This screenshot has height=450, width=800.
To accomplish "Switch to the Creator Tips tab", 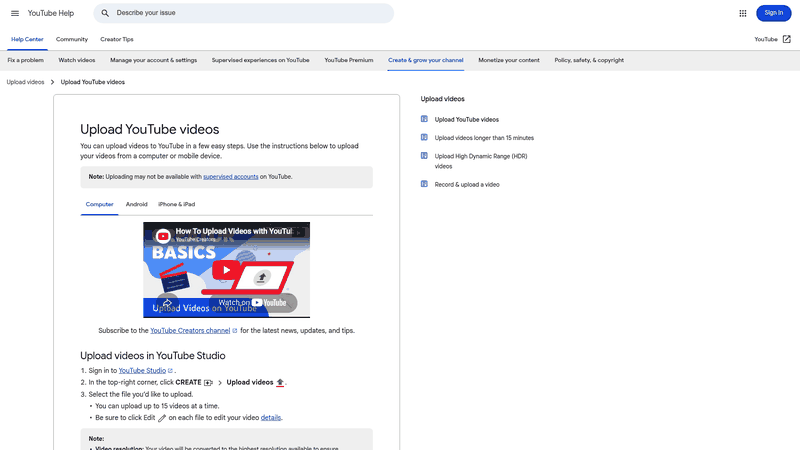I will point(117,39).
